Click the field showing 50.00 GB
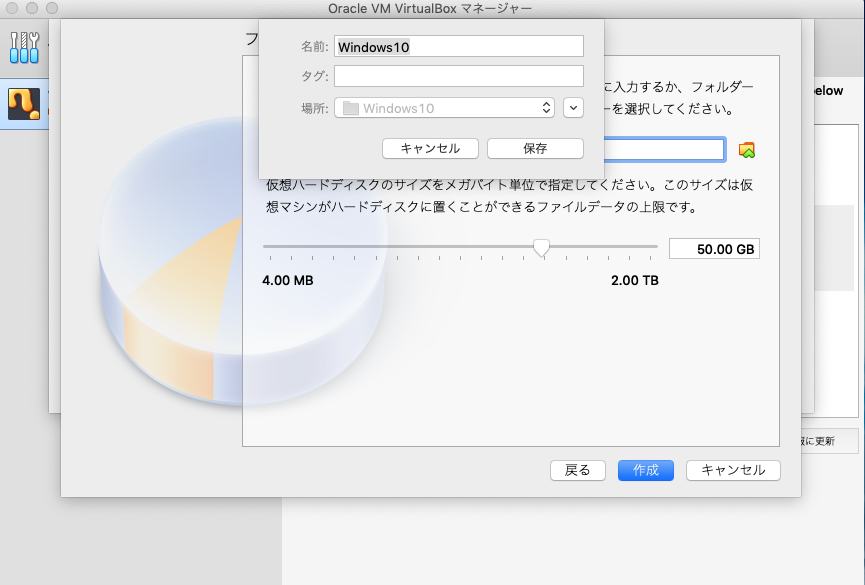The height and width of the screenshot is (585, 865). [x=713, y=247]
